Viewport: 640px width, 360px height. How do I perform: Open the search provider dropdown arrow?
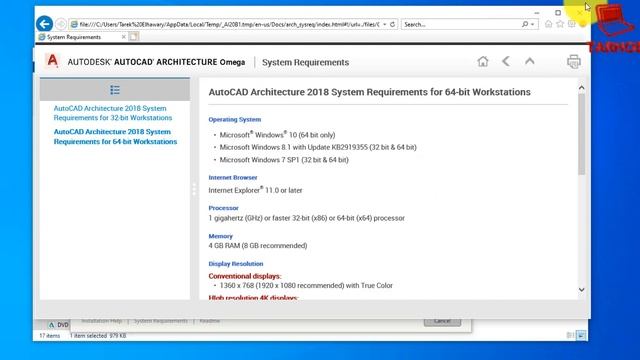tap(532, 24)
